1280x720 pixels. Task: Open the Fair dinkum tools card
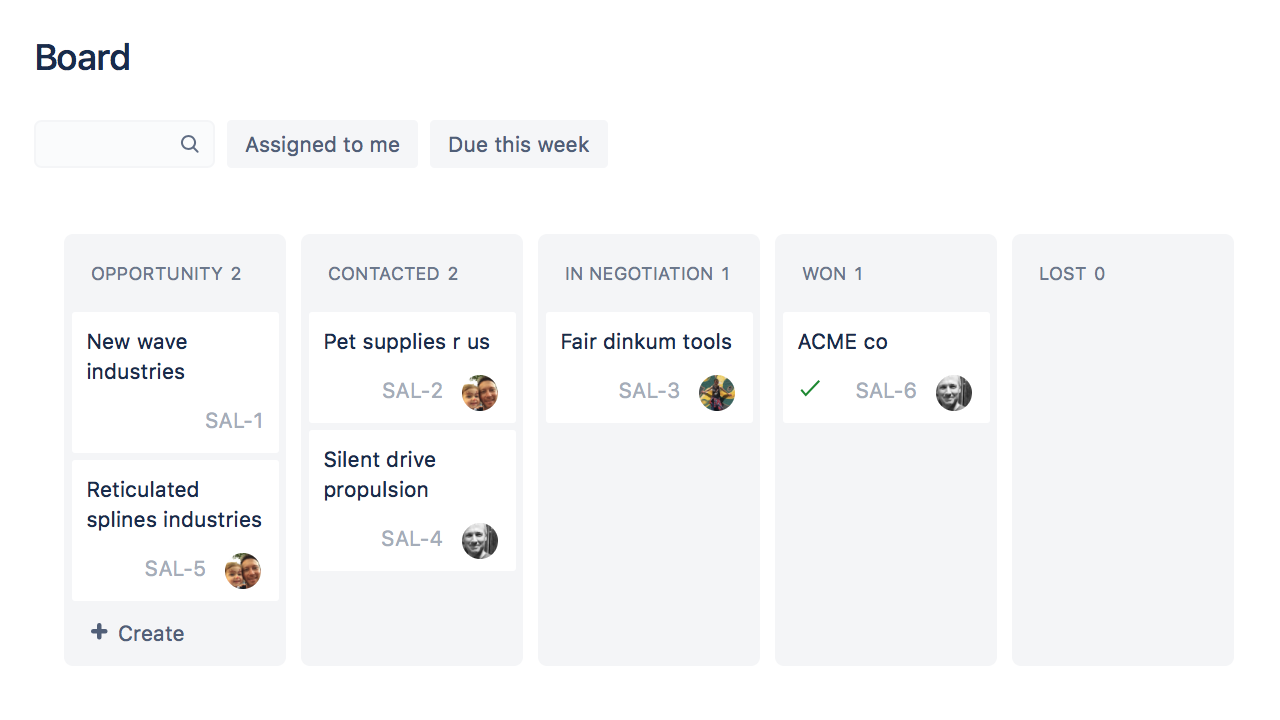pyautogui.click(x=646, y=342)
